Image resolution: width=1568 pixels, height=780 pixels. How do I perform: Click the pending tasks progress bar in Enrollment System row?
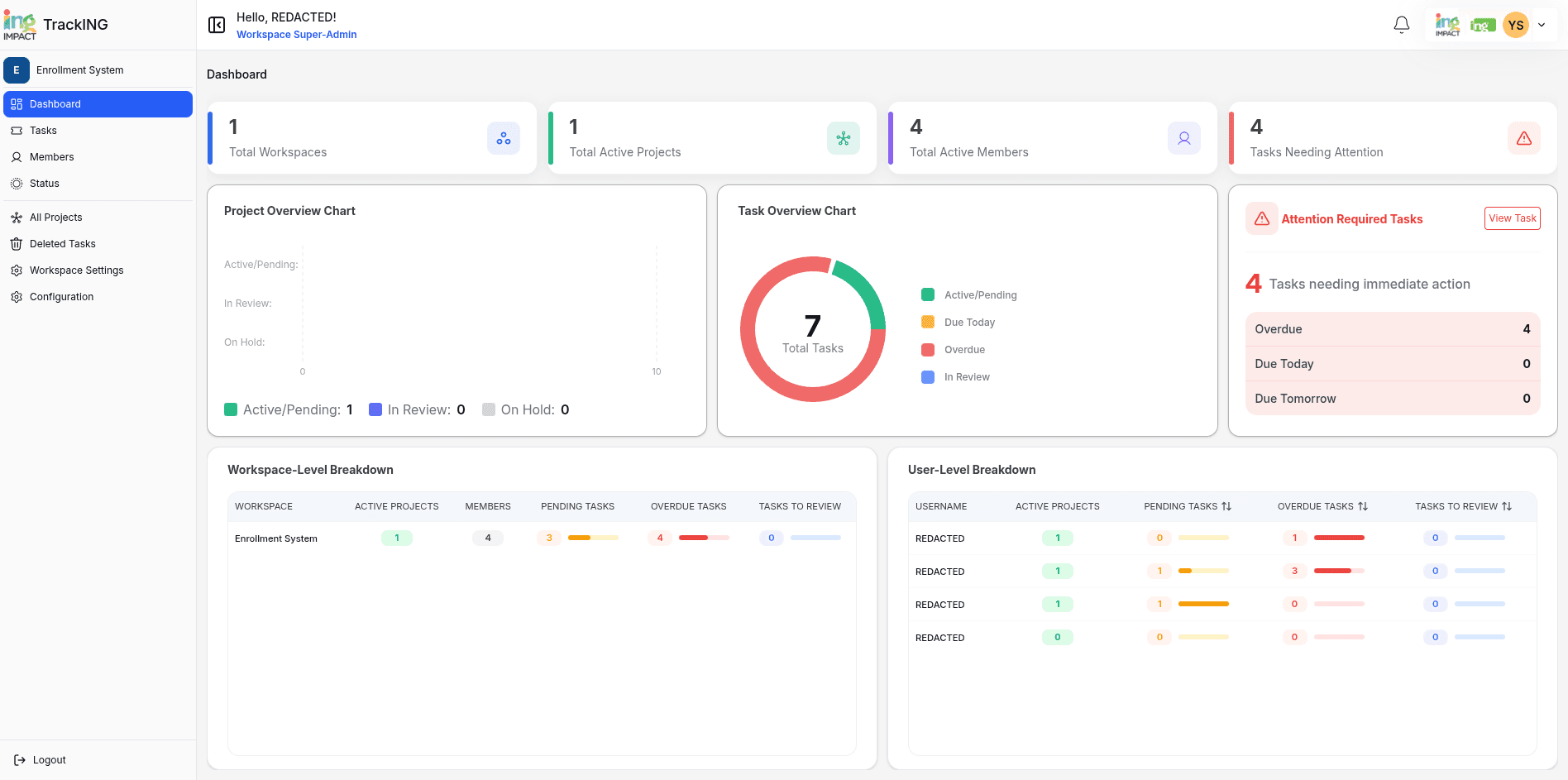[593, 538]
